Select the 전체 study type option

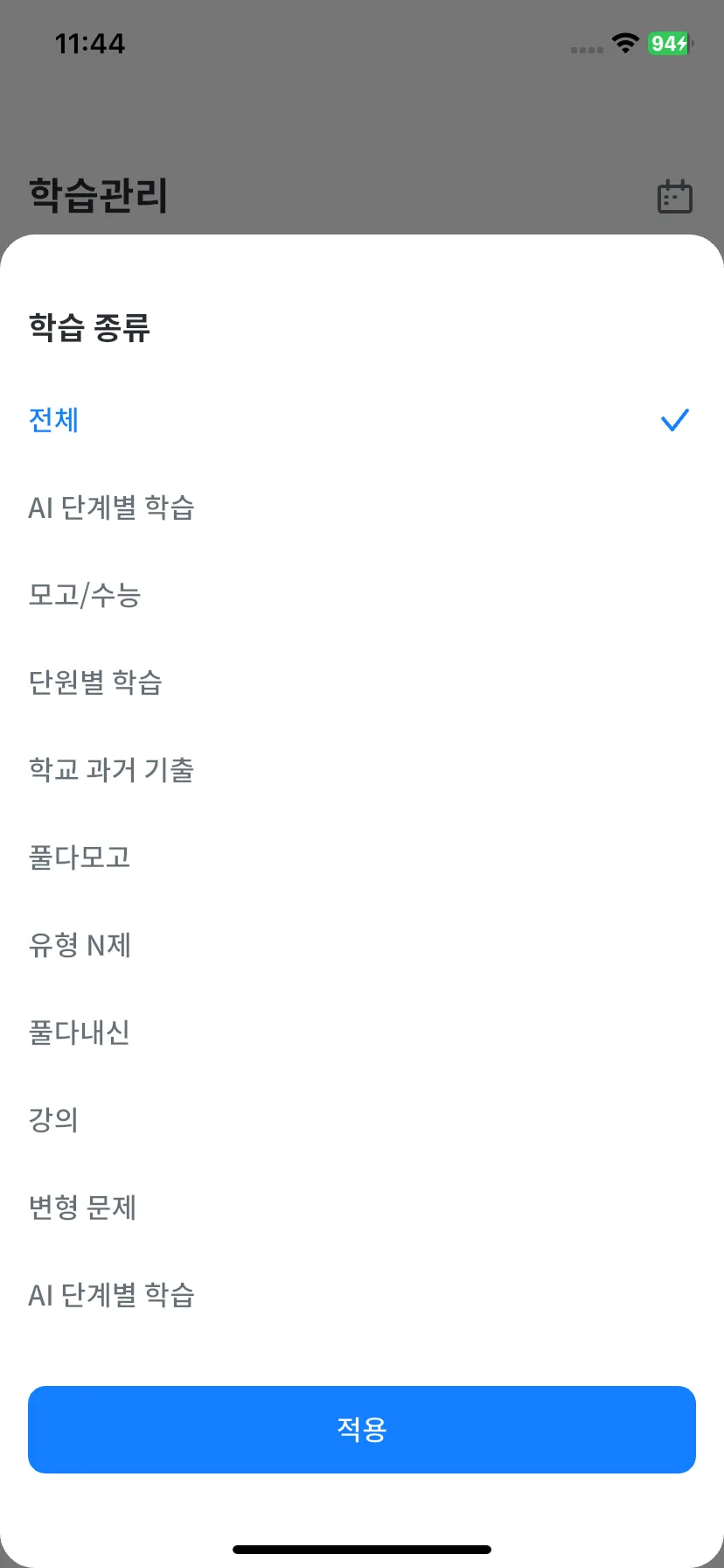point(362,420)
